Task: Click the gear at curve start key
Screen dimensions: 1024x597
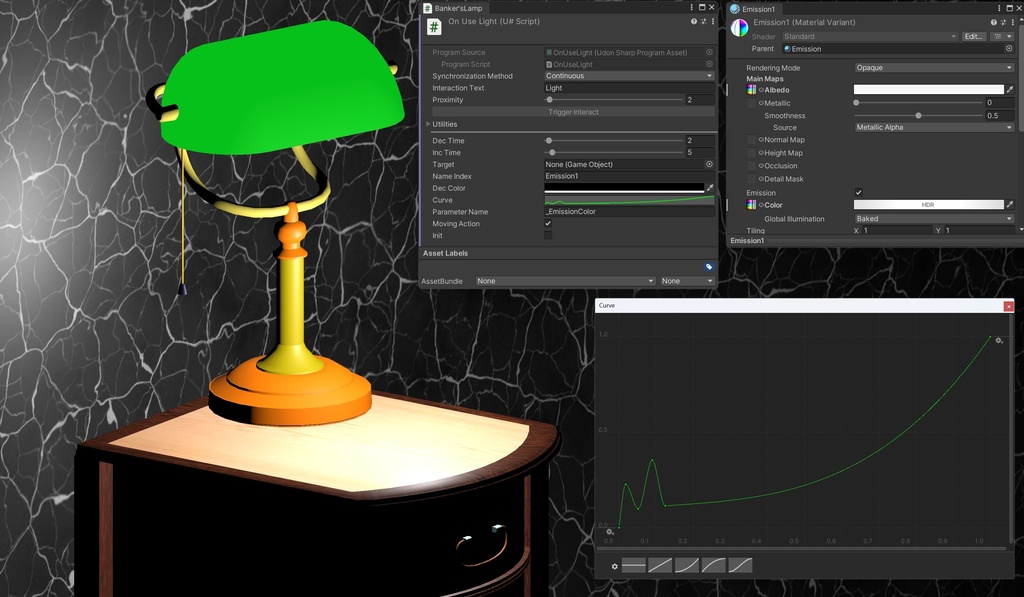Action: 609,532
